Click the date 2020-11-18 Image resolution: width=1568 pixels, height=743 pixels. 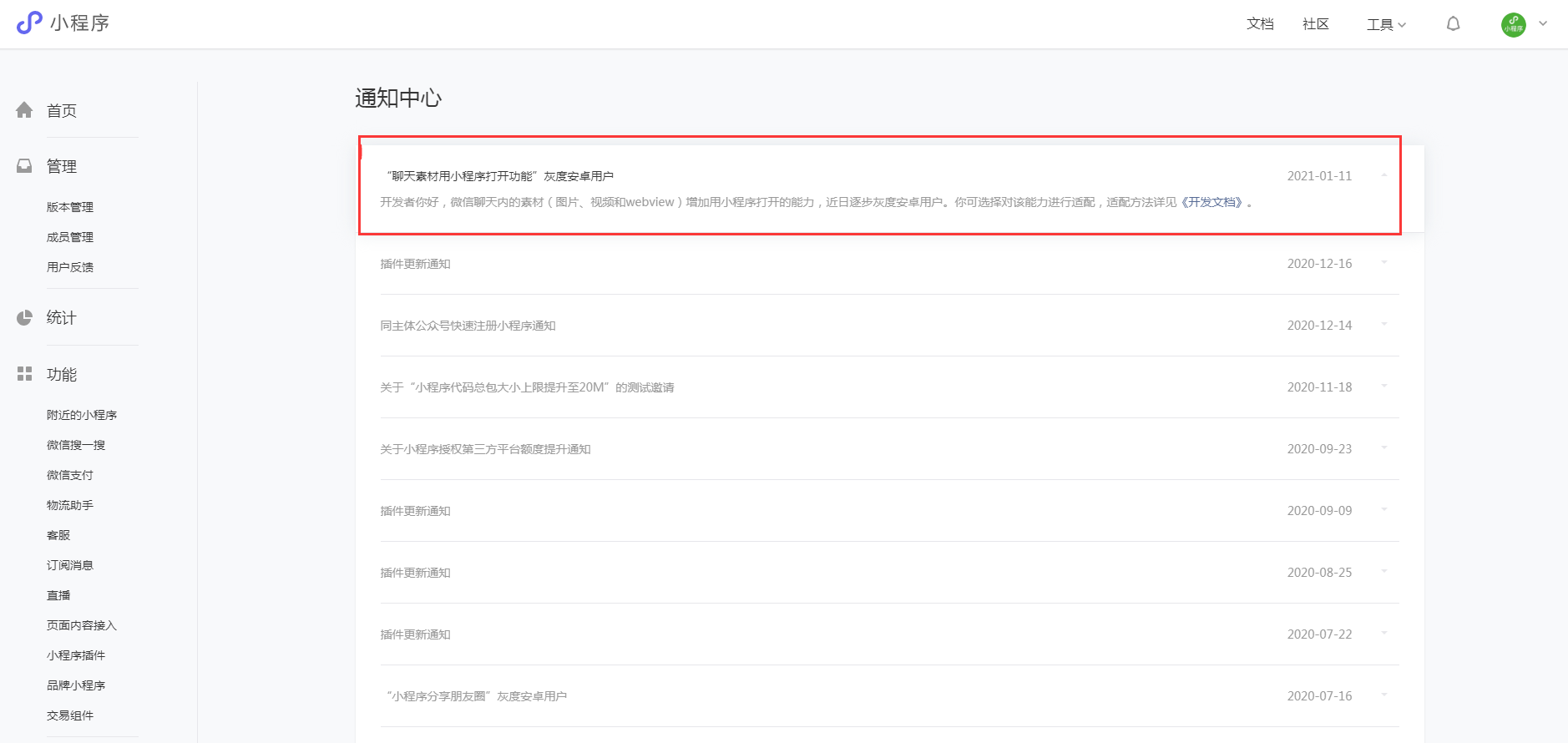tap(1319, 387)
